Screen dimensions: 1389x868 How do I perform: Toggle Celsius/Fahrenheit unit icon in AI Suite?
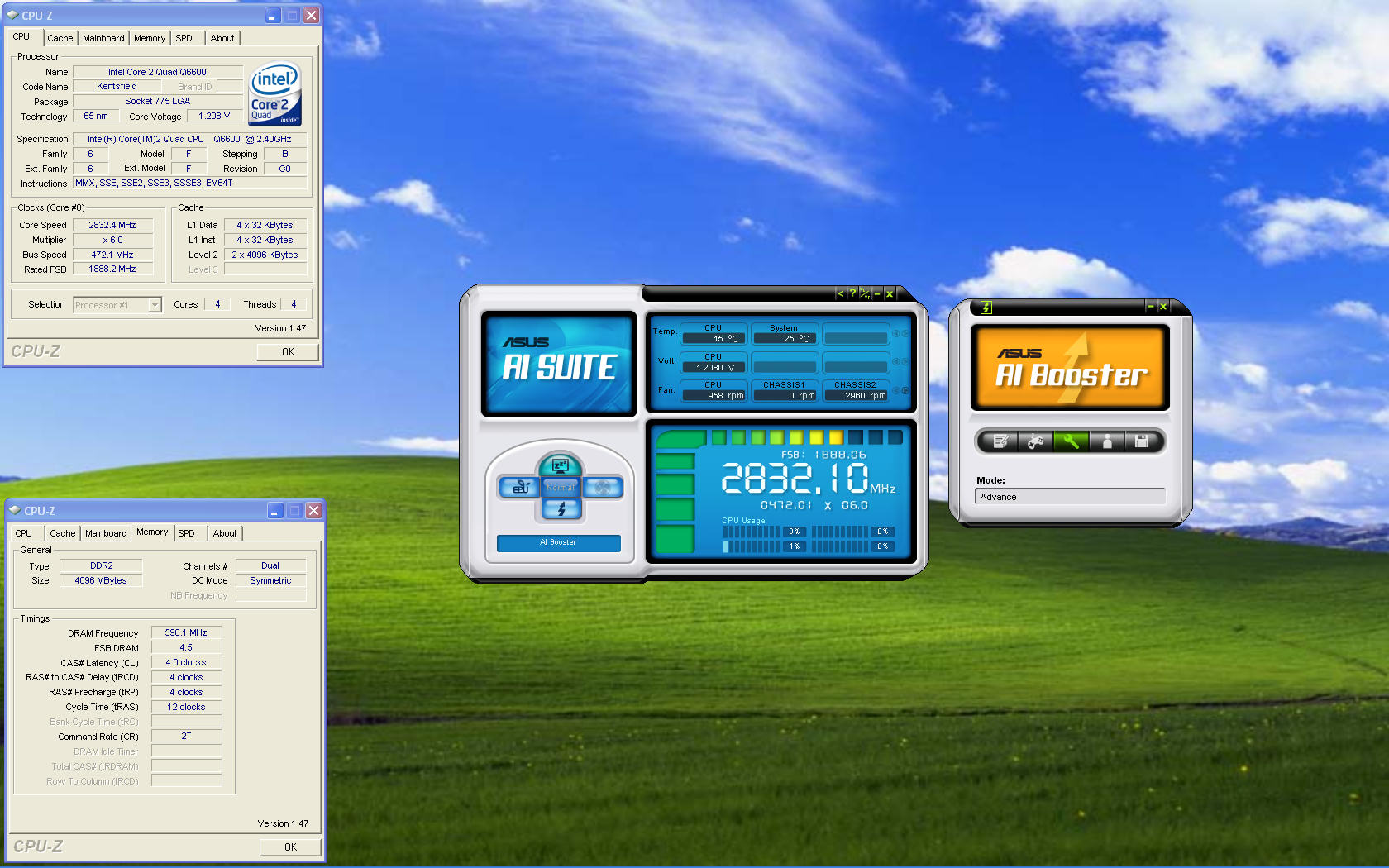click(865, 293)
